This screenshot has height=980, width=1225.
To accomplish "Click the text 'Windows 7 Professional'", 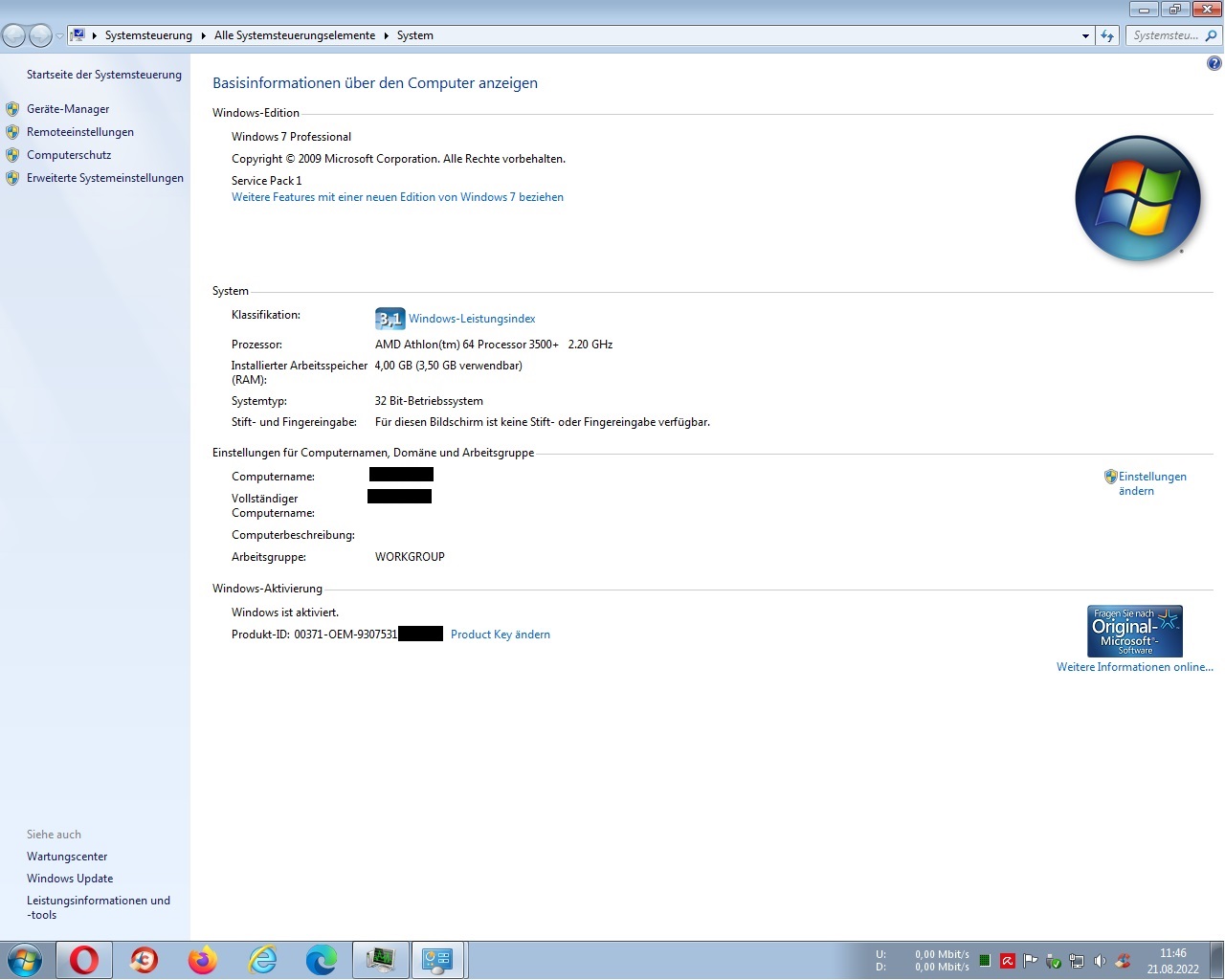I will (291, 137).
